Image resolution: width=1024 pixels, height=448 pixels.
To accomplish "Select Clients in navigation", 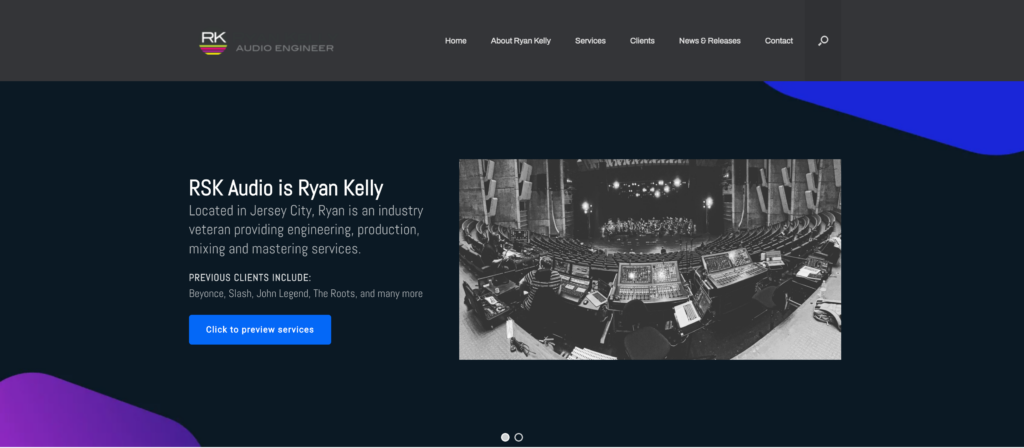I will 642,40.
